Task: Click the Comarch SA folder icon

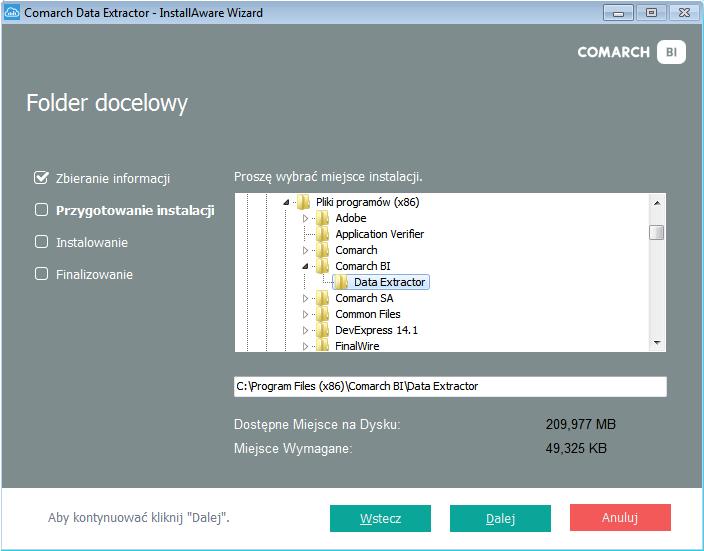Action: [322, 298]
